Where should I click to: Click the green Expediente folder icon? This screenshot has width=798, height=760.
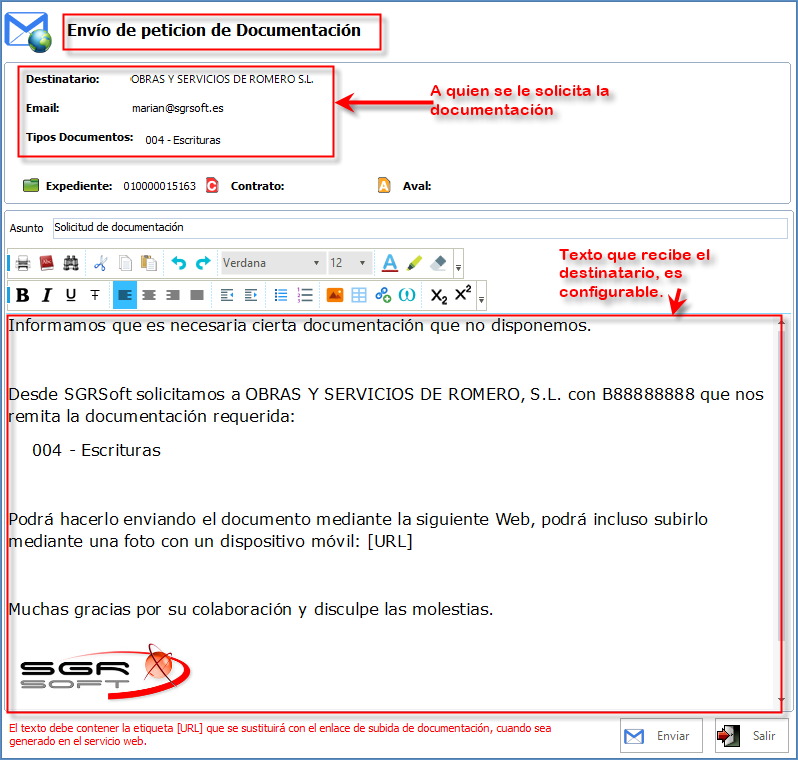31,185
